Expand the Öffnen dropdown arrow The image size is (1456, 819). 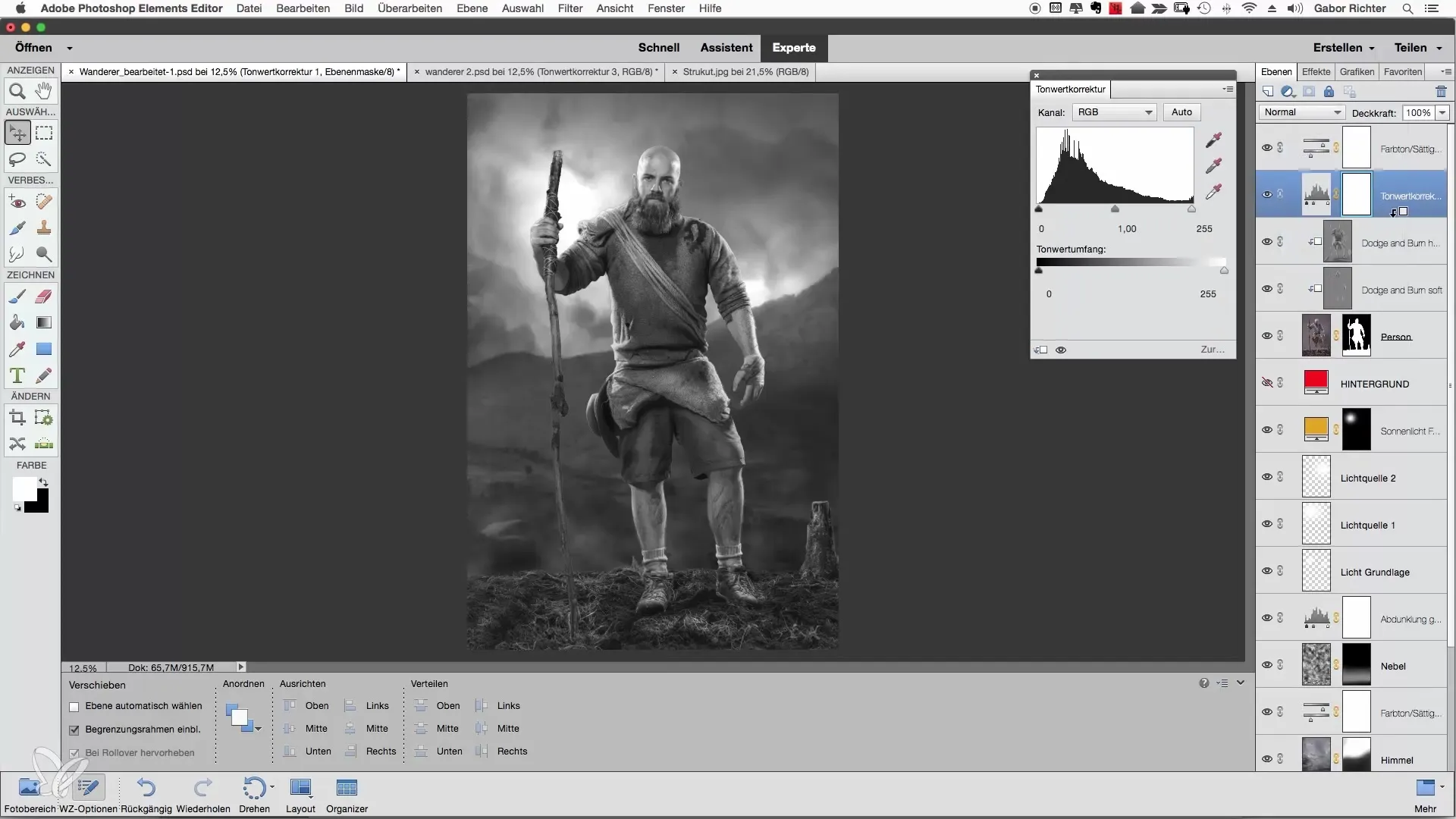coord(69,49)
